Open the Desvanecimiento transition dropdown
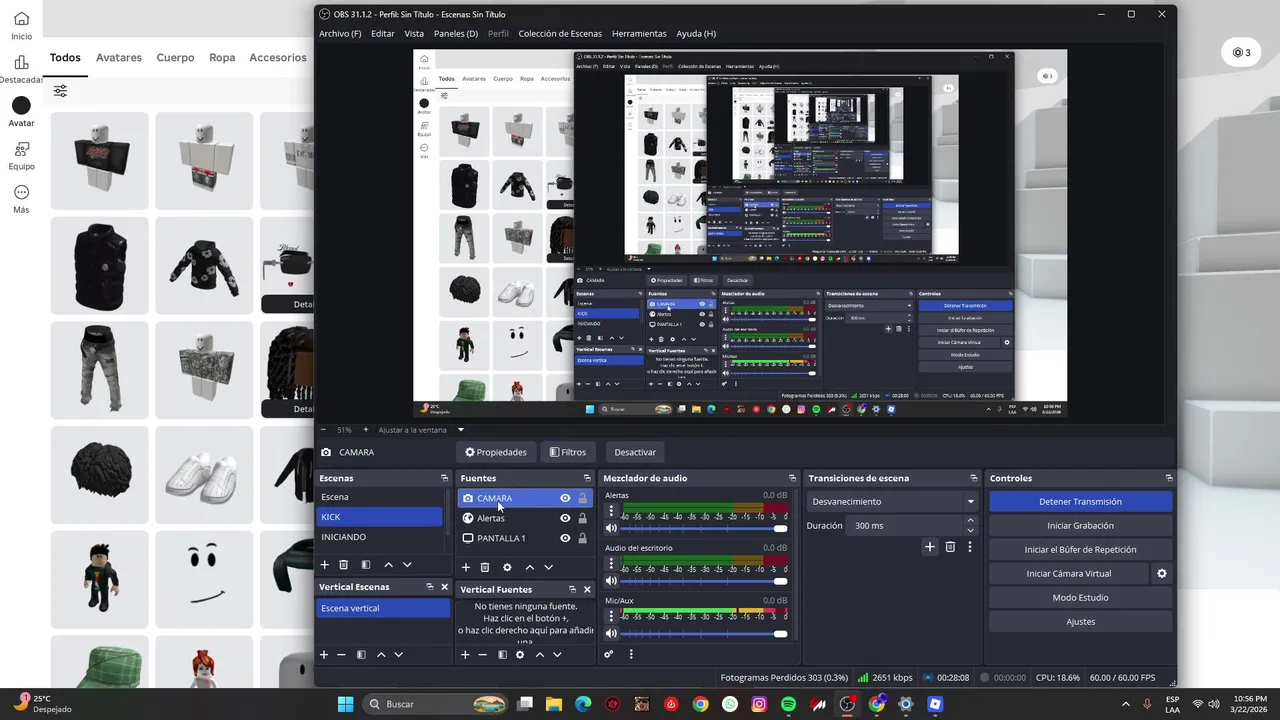This screenshot has height=720, width=1280. [x=893, y=501]
